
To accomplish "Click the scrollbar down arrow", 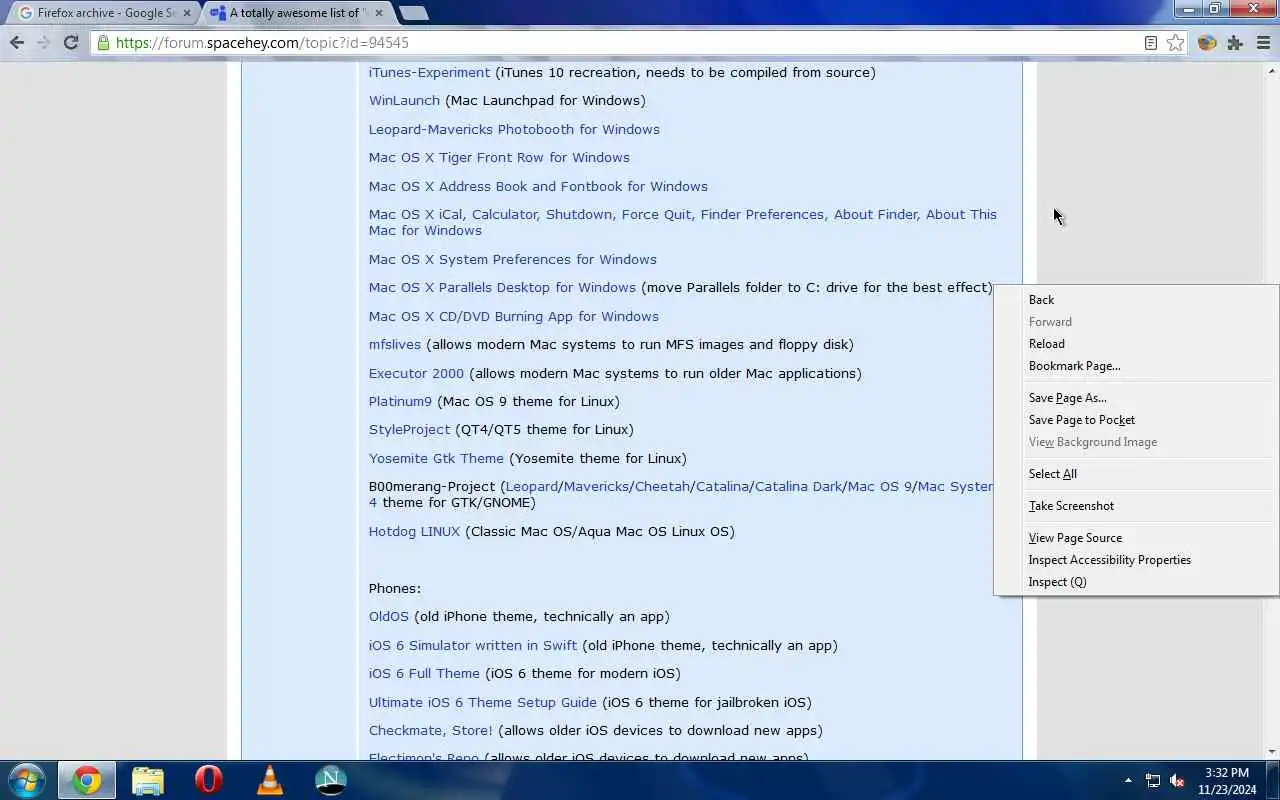I will 1272,751.
